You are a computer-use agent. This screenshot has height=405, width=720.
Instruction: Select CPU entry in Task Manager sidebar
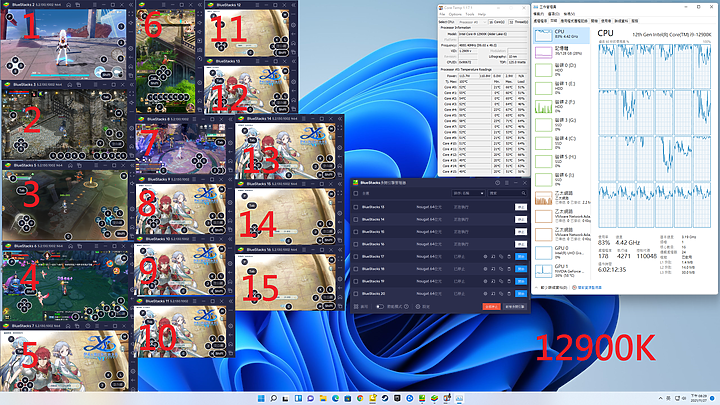562,34
